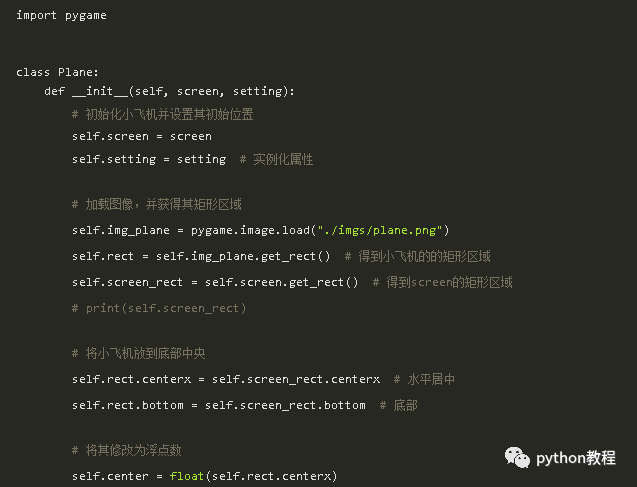Click the '# print(self.screen_rect)' commented line

159,308
